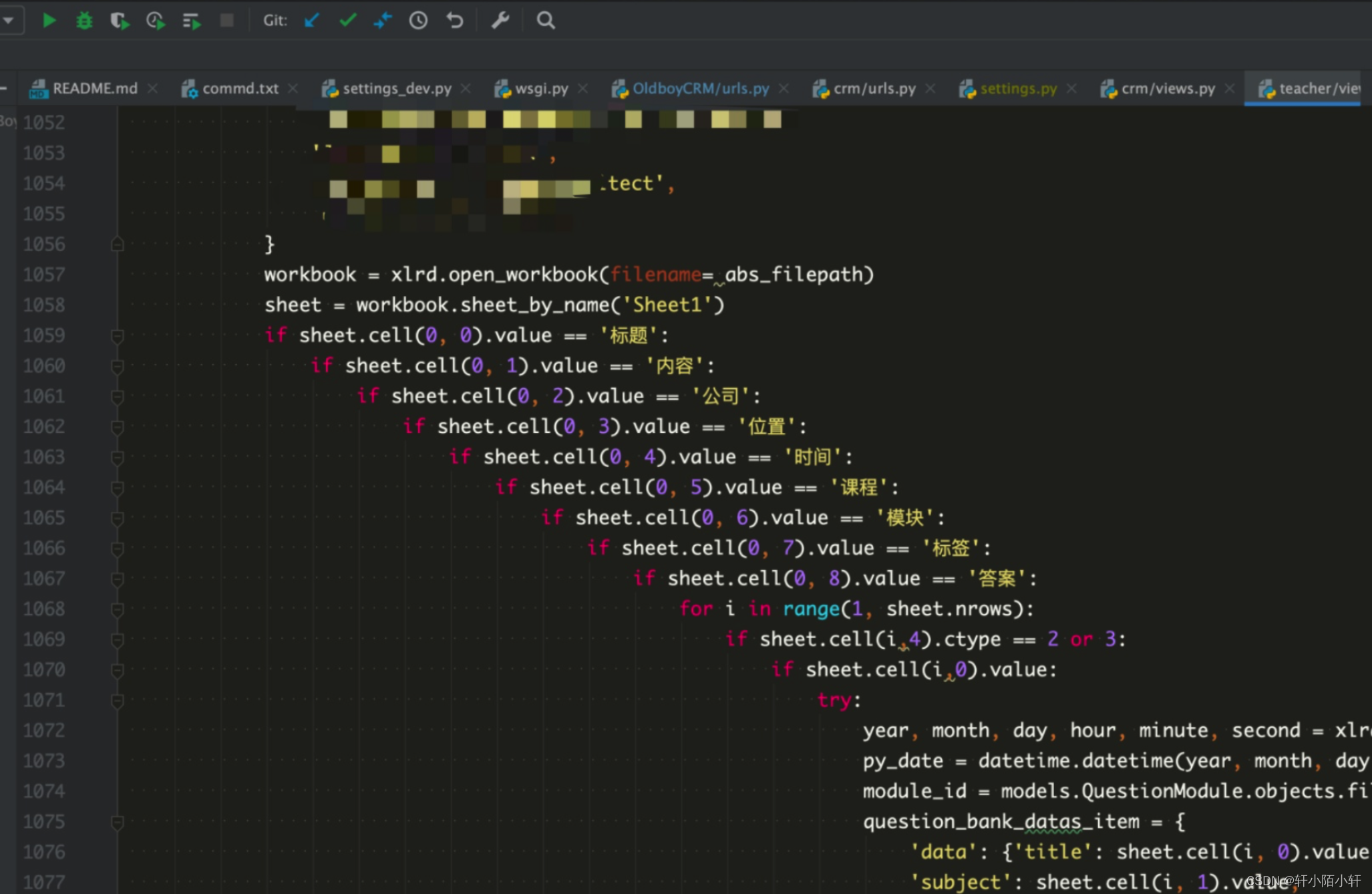Open settings with the wrench icon
Viewport: 1372px width, 894px height.
(x=500, y=21)
